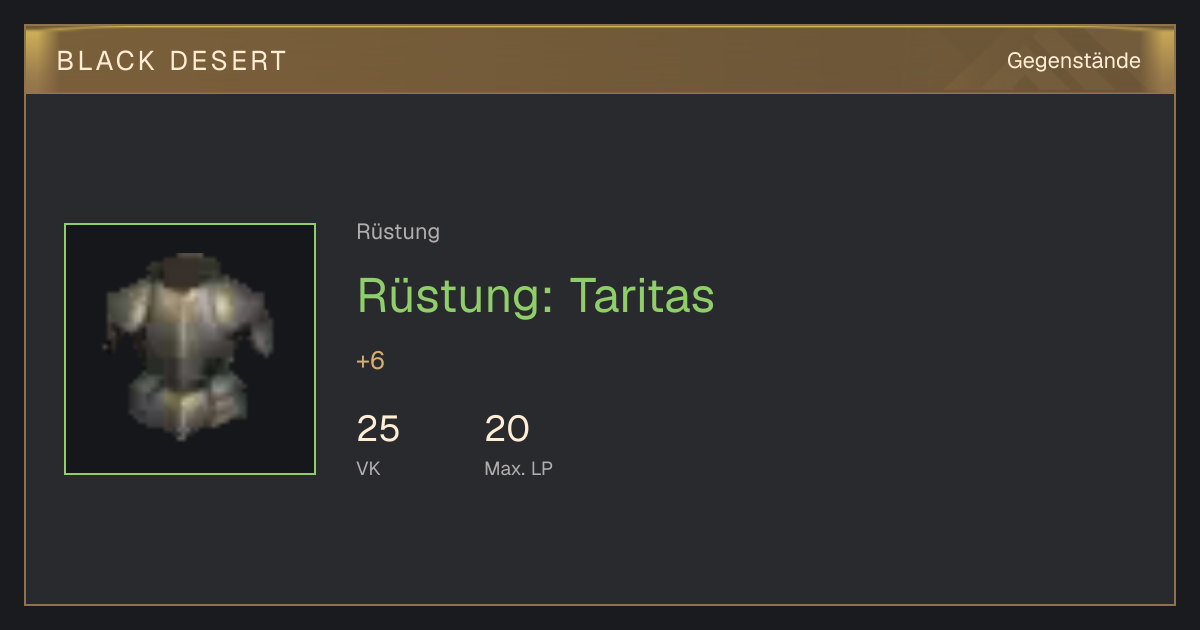The height and width of the screenshot is (630, 1200).
Task: Click the armor chest plate image
Action: click(188, 345)
